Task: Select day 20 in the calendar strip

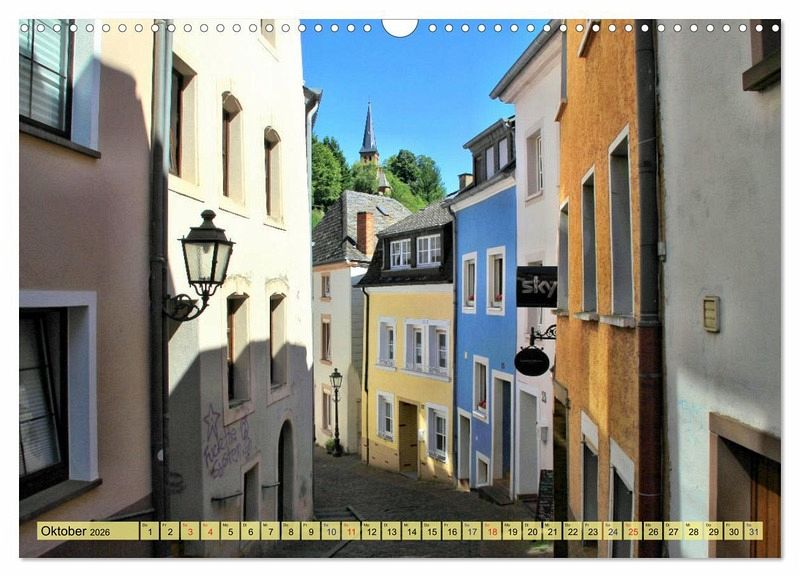Action: pyautogui.click(x=532, y=531)
